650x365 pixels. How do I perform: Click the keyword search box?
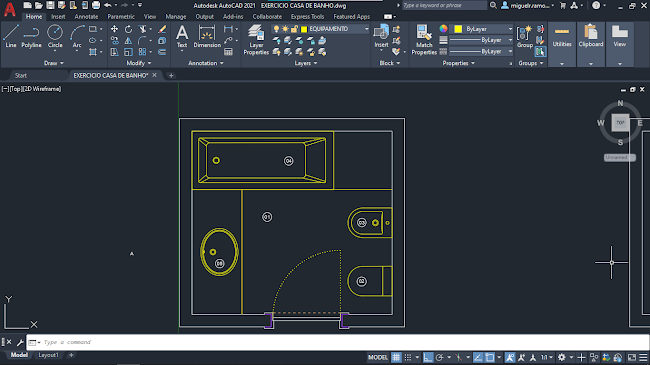(x=444, y=5)
